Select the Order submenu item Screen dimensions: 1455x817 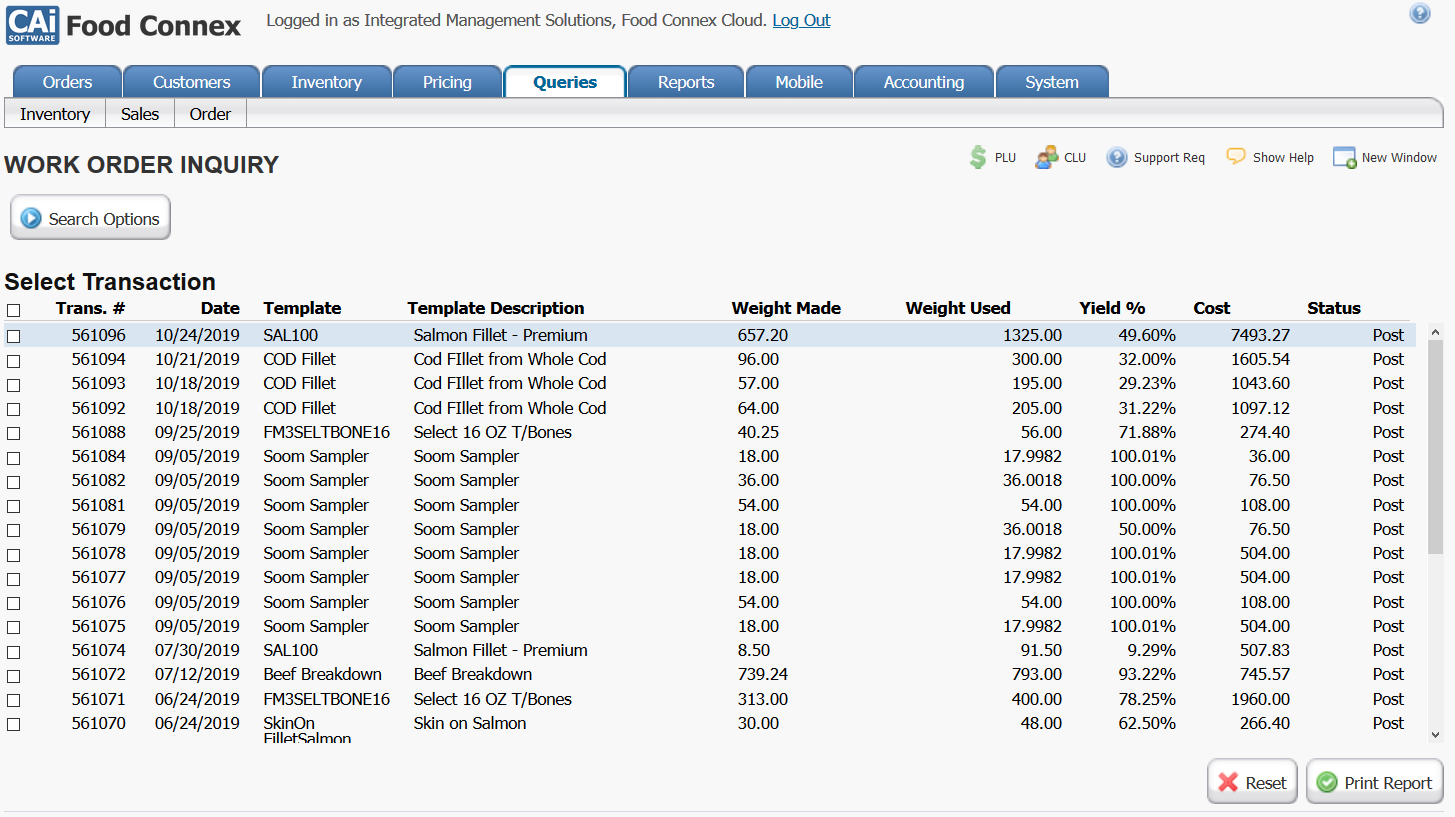[210, 114]
